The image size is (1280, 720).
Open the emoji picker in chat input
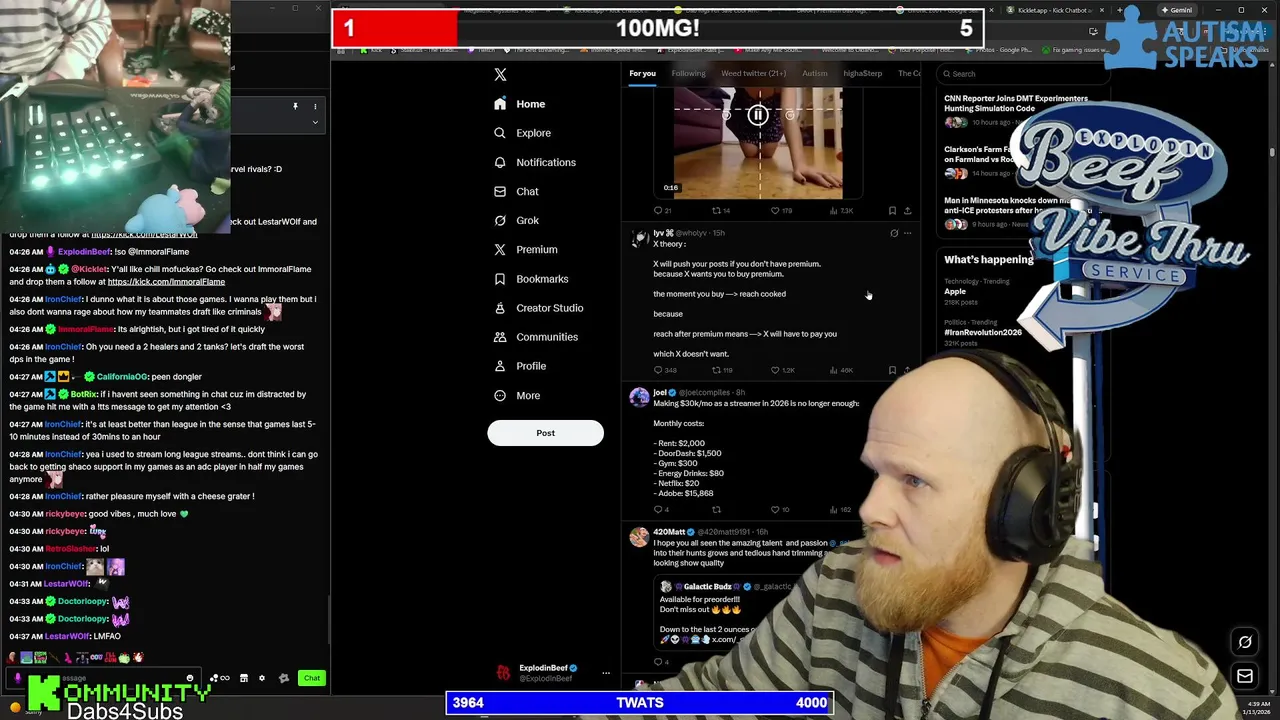click(x=189, y=678)
